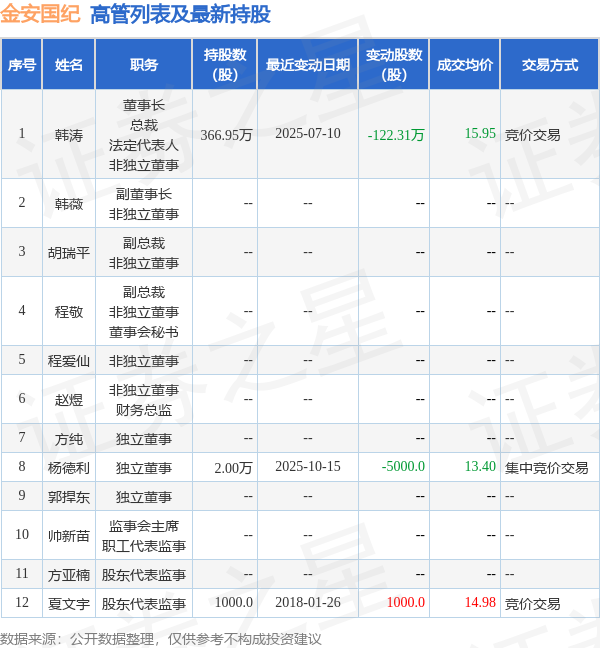The width and height of the screenshot is (600, 648).
Task: Click holdings value 366.95万
Action: pyautogui.click(x=226, y=135)
